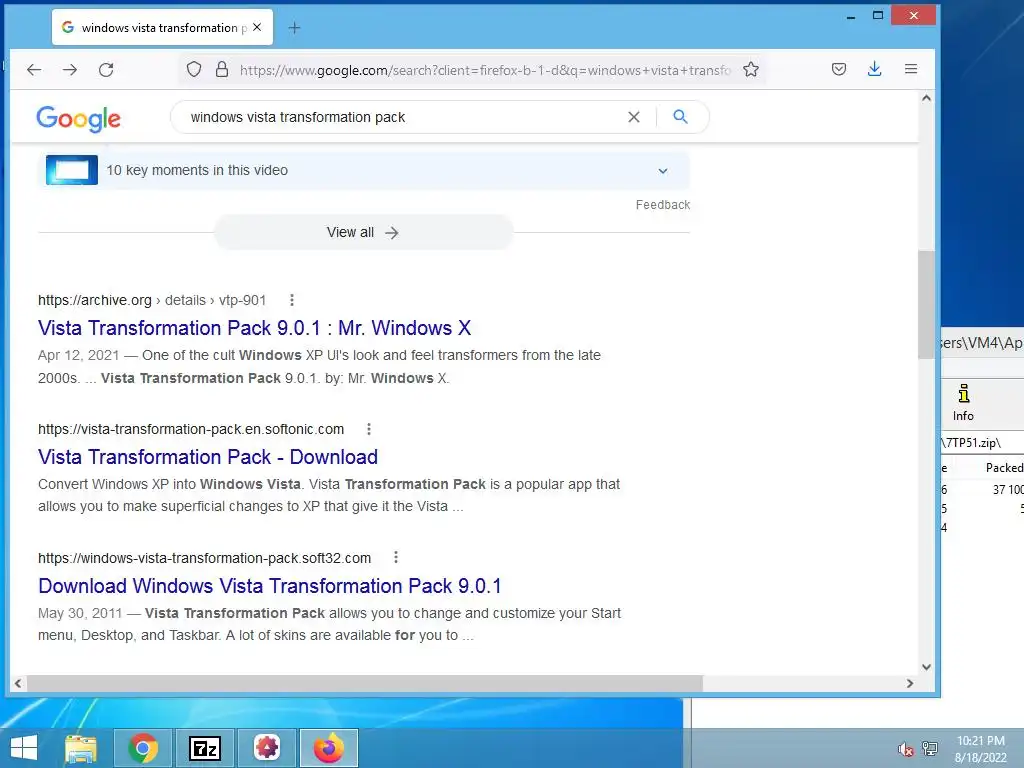Viewport: 1024px width, 768px height.
Task: Open tracking protection shield icon
Action: tap(194, 69)
